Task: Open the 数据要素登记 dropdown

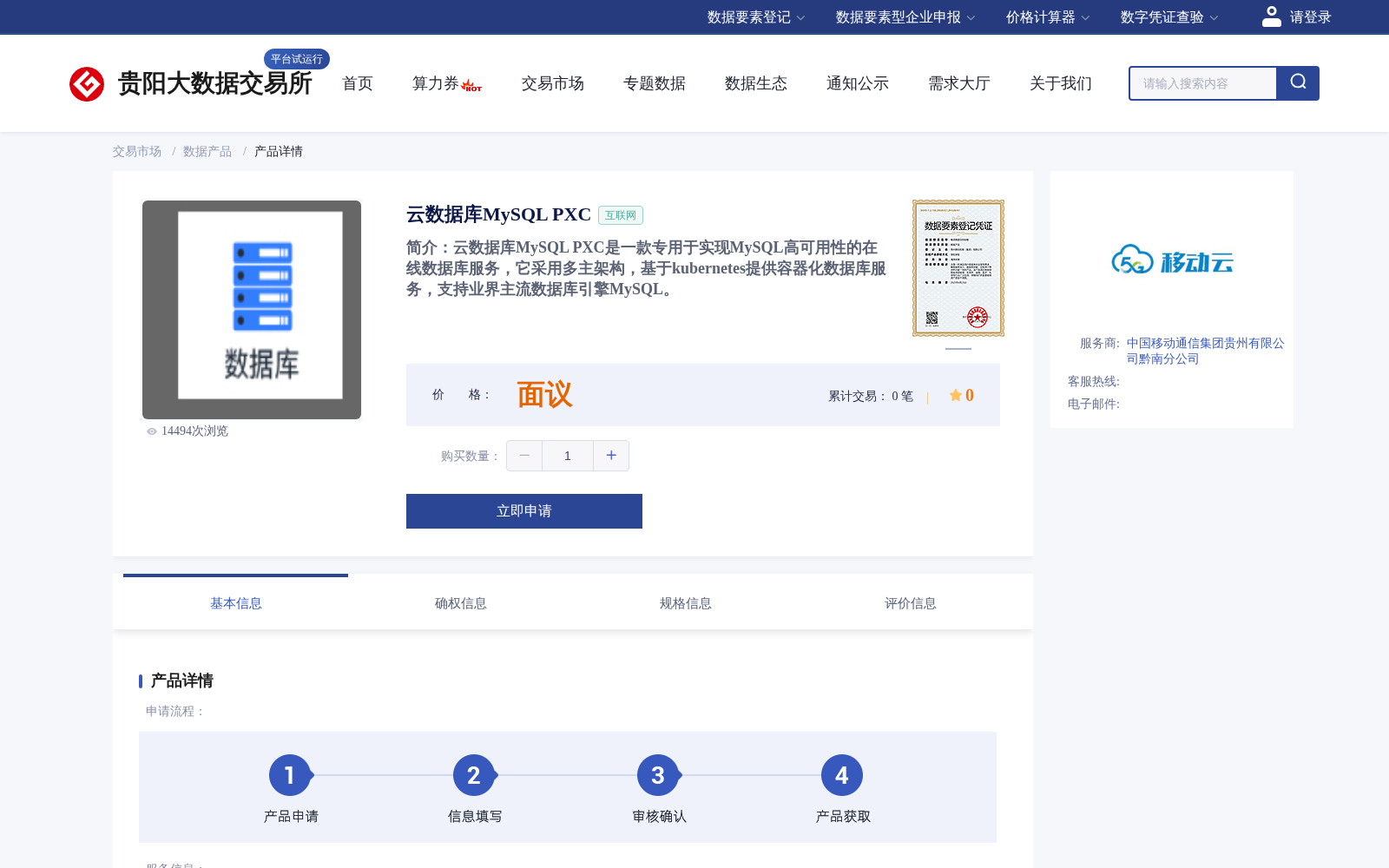Action: coord(756,17)
